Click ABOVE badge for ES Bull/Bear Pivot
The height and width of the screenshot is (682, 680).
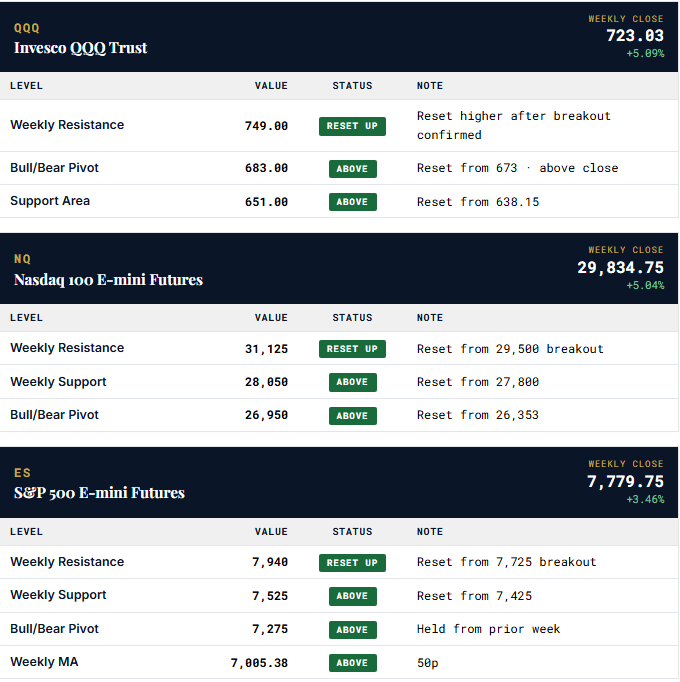coord(352,630)
